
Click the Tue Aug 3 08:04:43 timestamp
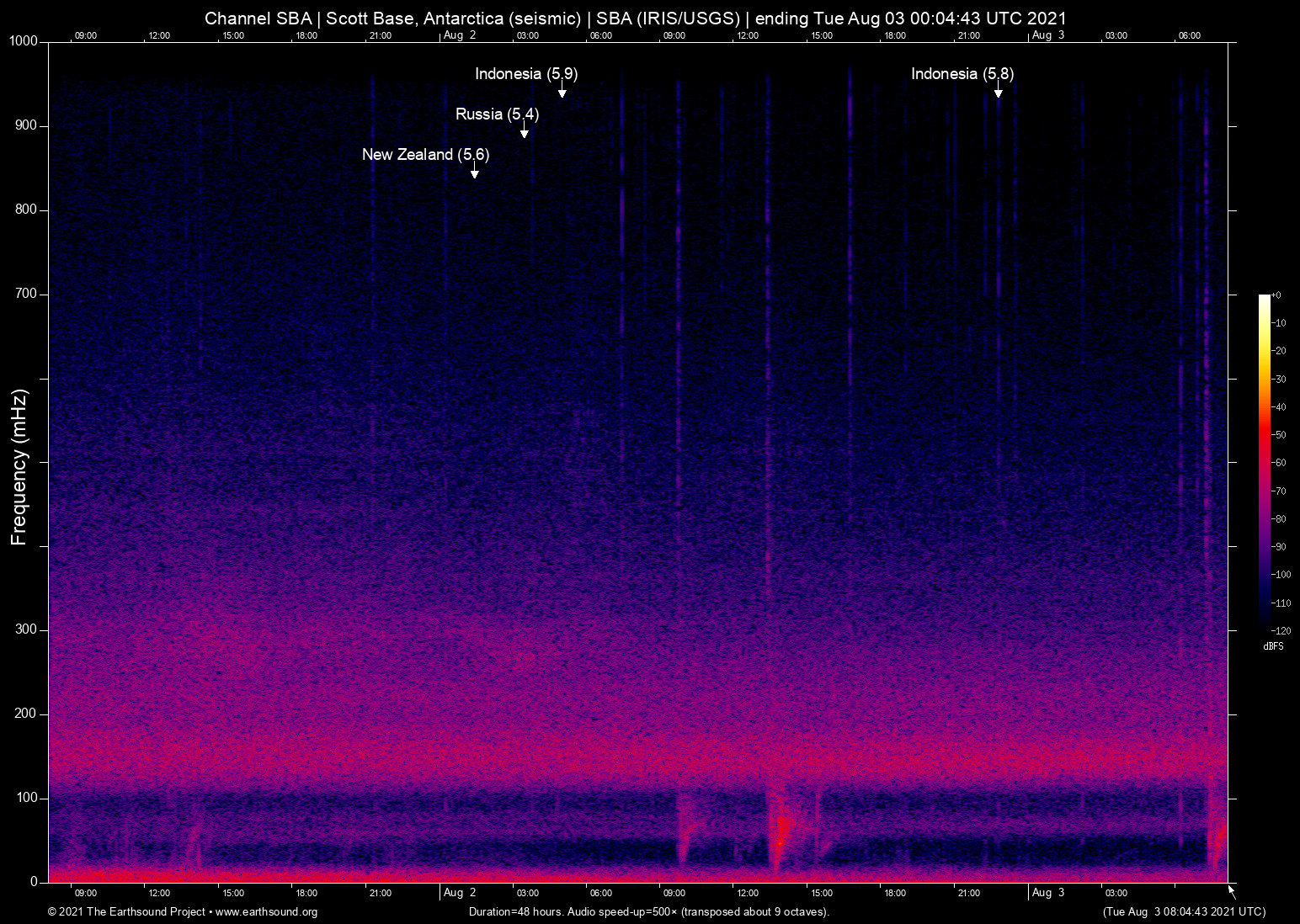pyautogui.click(x=1183, y=912)
